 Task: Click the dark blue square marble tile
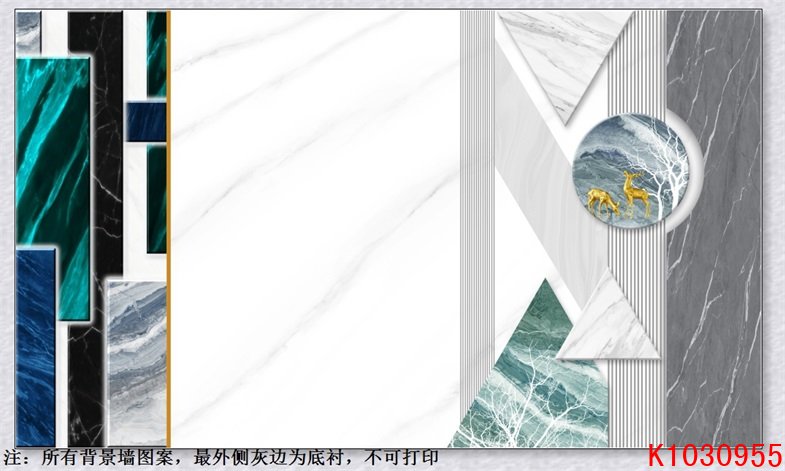pyautogui.click(x=146, y=122)
